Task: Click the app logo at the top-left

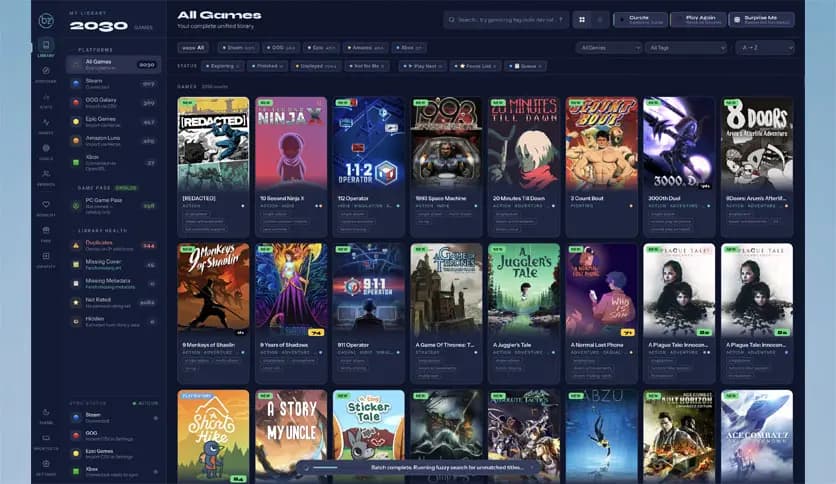Action: click(46, 21)
